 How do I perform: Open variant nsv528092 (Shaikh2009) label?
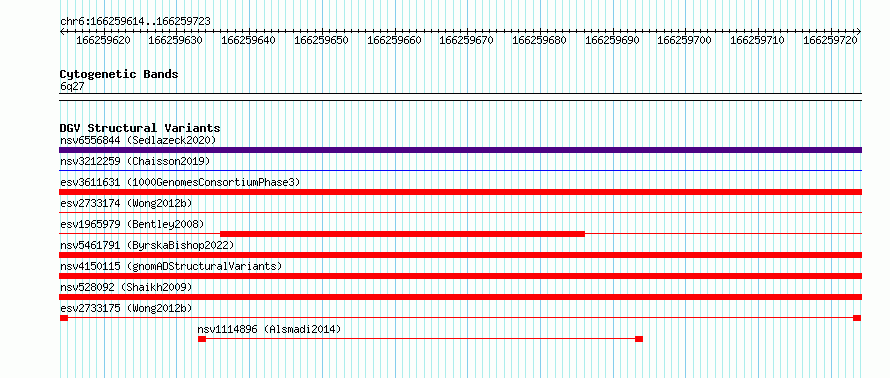tap(126, 287)
